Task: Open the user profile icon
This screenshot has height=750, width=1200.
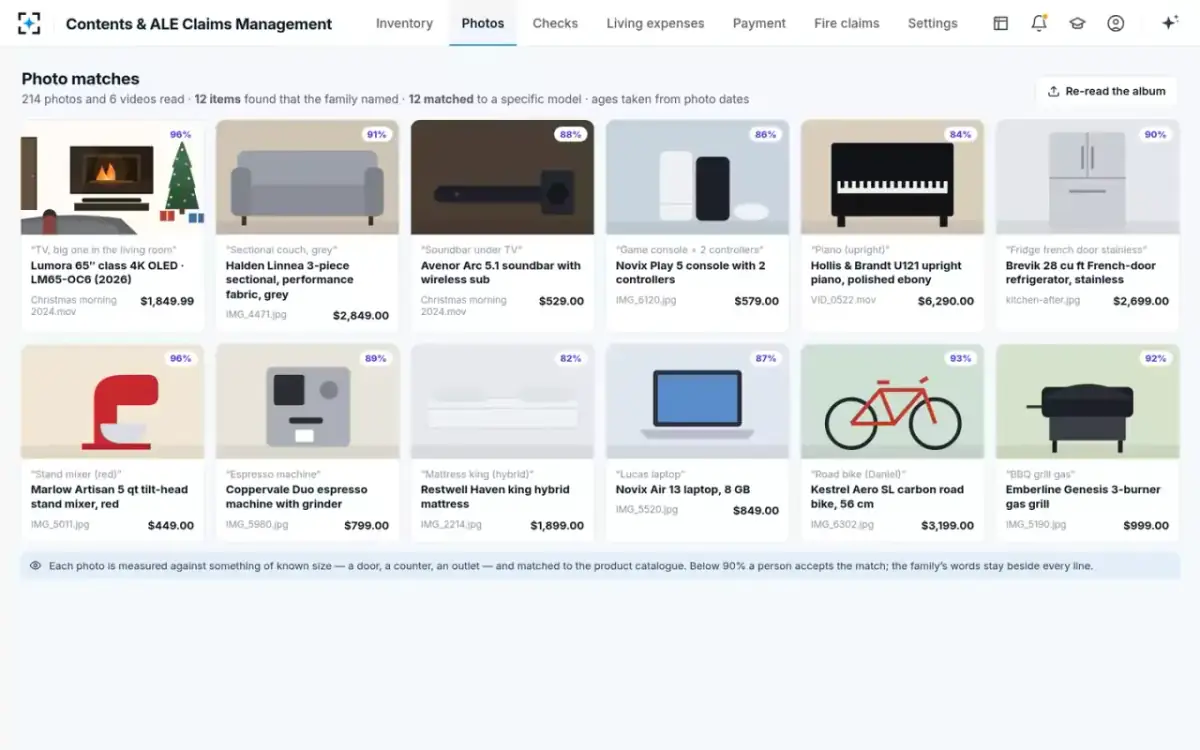Action: tap(1116, 23)
